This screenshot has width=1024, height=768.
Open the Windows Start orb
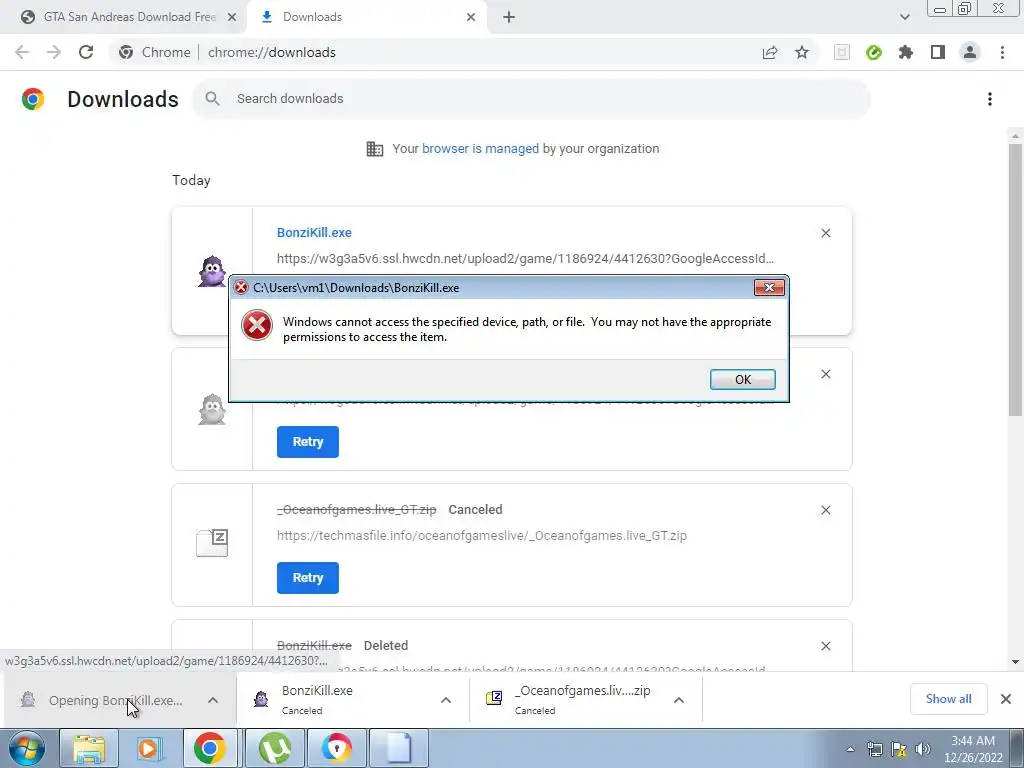(x=27, y=748)
